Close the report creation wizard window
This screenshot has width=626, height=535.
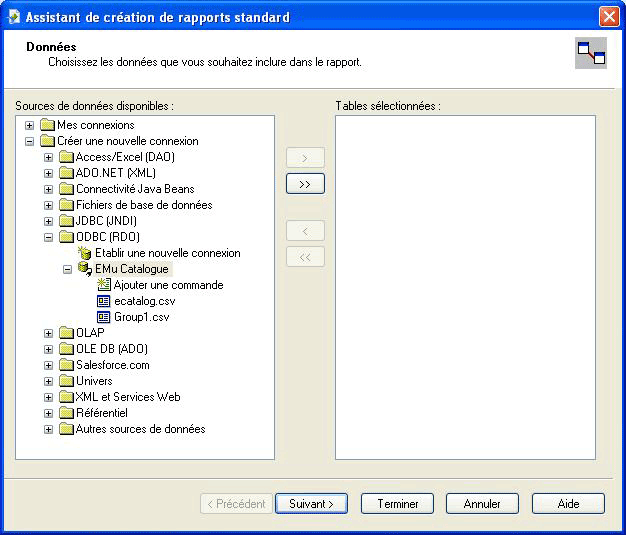click(609, 17)
